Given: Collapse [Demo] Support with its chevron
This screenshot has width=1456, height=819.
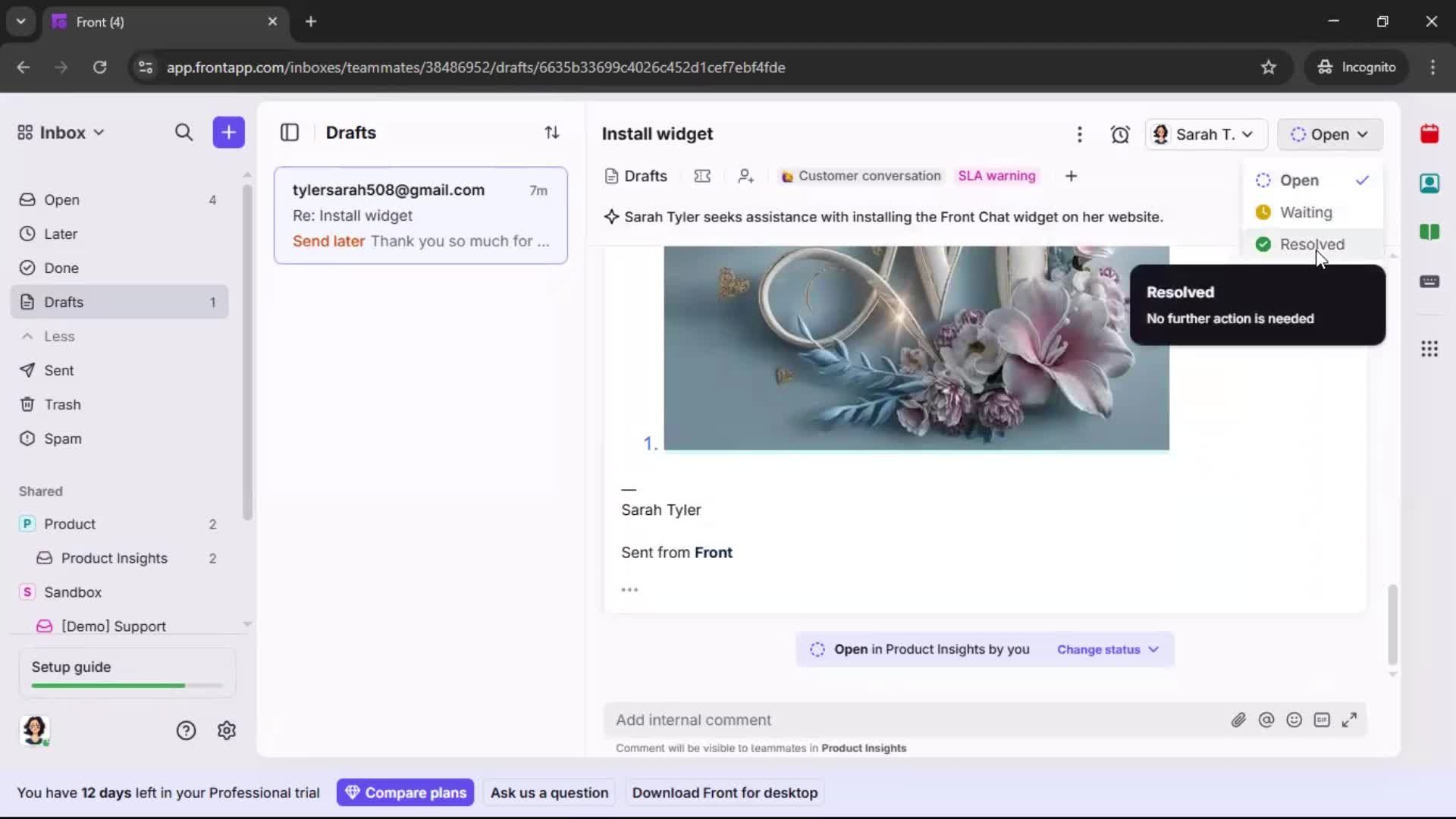Looking at the screenshot, I should tap(248, 623).
